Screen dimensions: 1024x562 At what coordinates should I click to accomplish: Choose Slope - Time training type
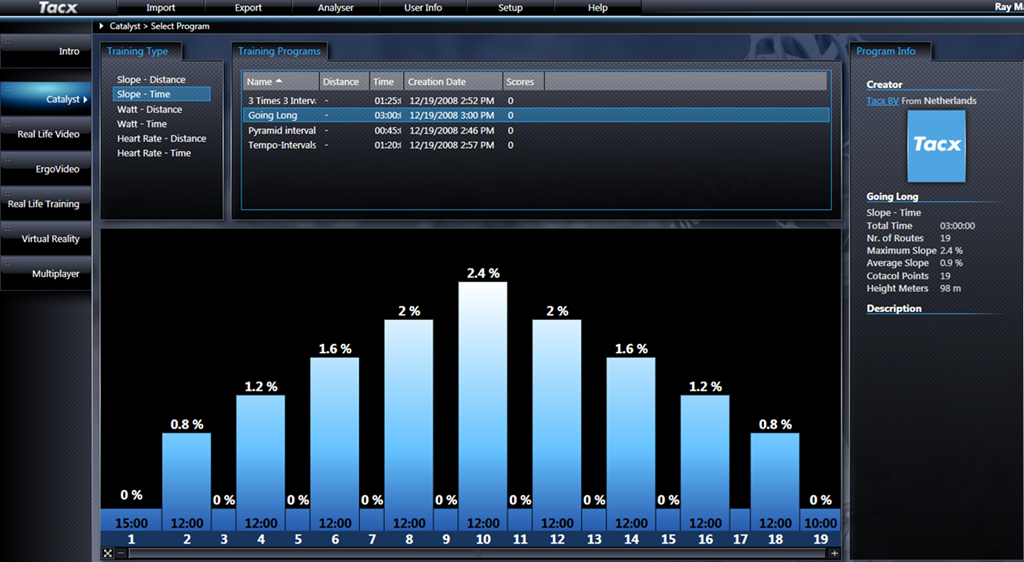tap(161, 94)
